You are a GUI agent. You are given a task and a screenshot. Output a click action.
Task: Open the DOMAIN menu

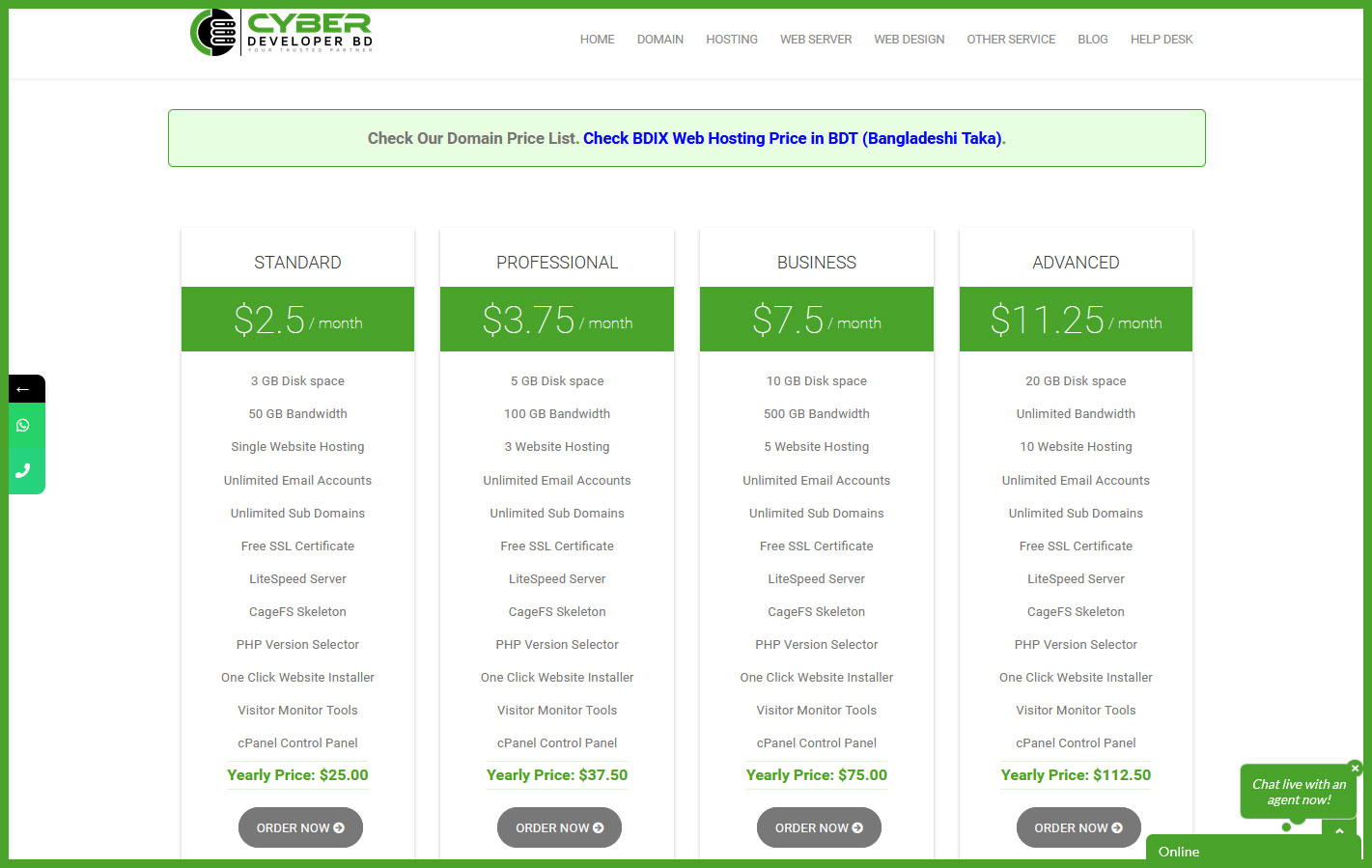coord(659,40)
